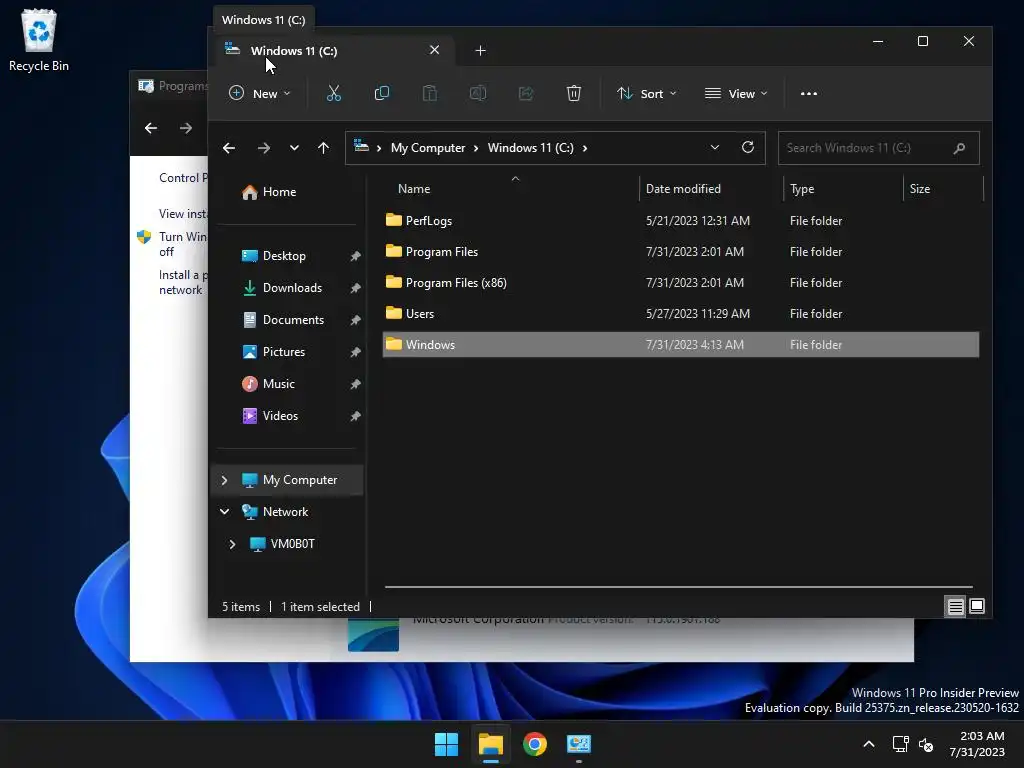
Task: Go back using Explorer back arrow
Action: point(229,148)
